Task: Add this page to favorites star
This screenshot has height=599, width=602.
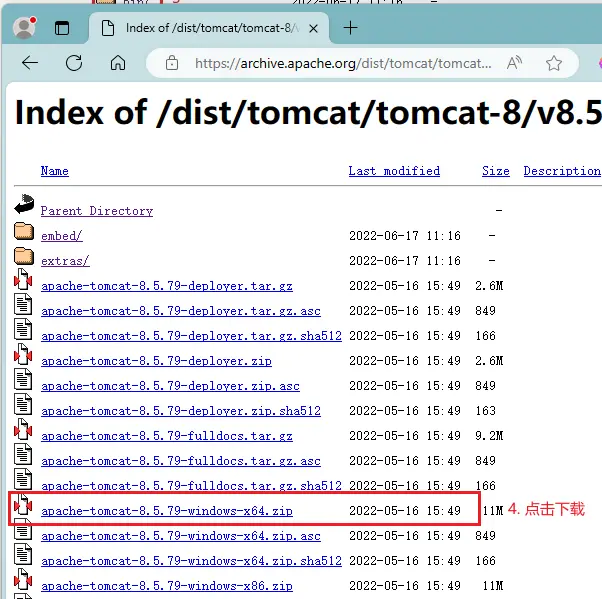Action: pos(554,63)
